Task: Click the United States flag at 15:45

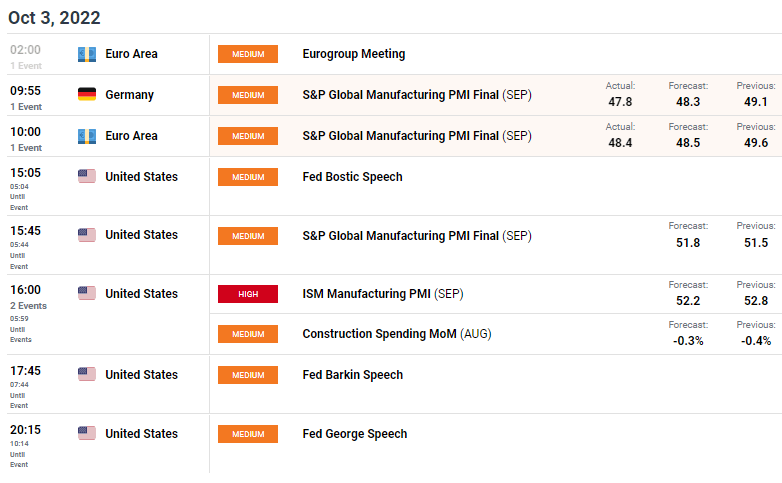Action: 87,235
